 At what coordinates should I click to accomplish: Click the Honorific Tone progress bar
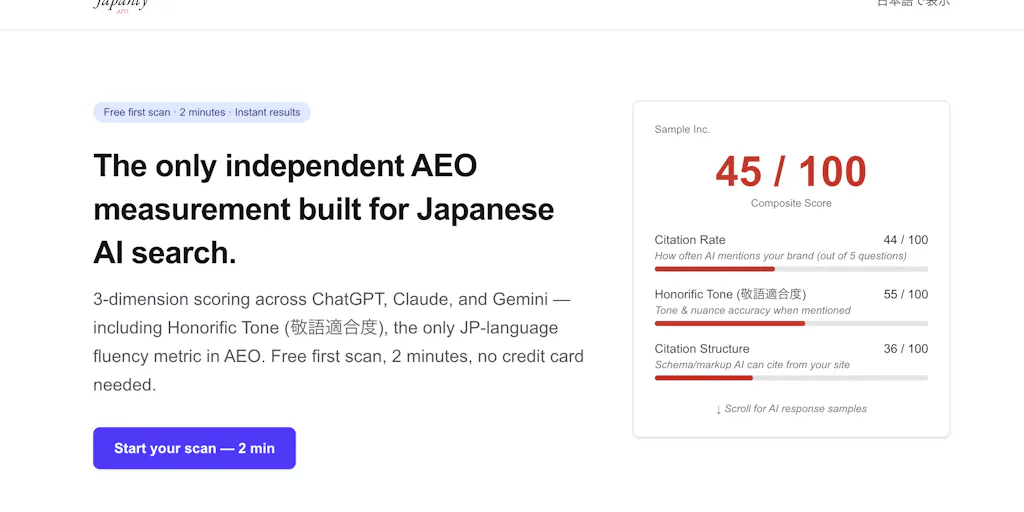(791, 323)
